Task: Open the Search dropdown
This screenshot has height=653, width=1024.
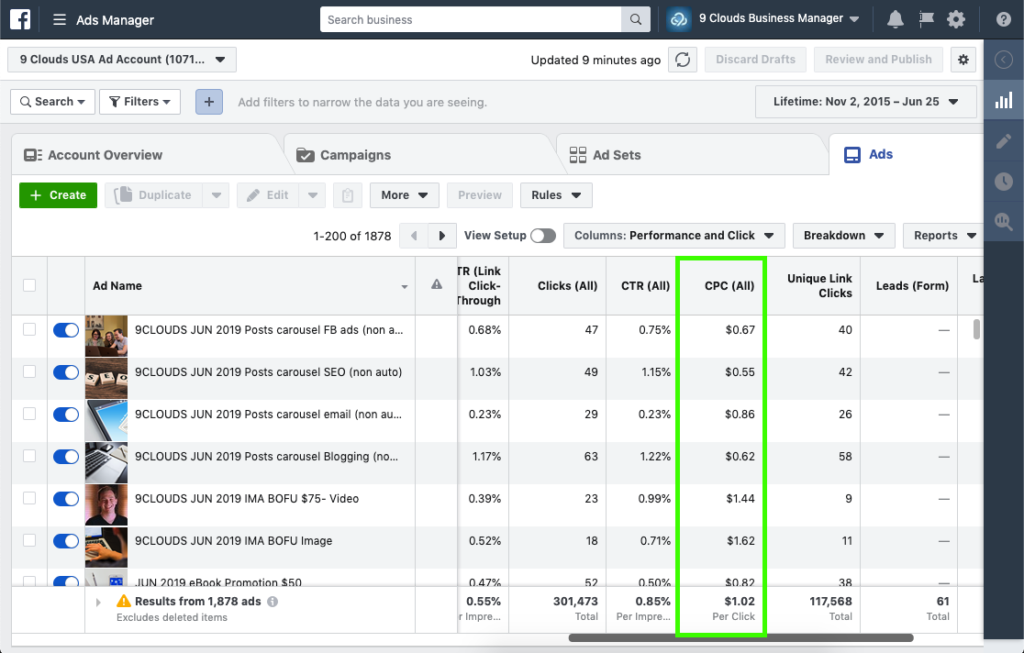Action: coord(53,102)
